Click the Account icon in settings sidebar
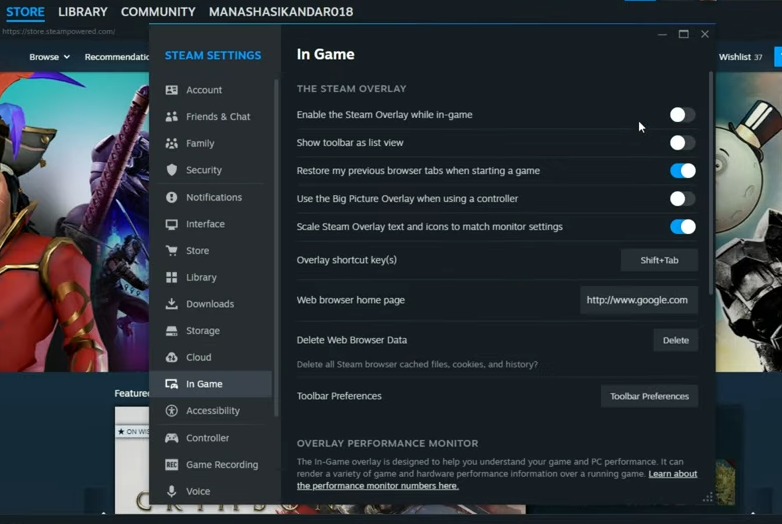782x524 pixels. pyautogui.click(x=171, y=90)
